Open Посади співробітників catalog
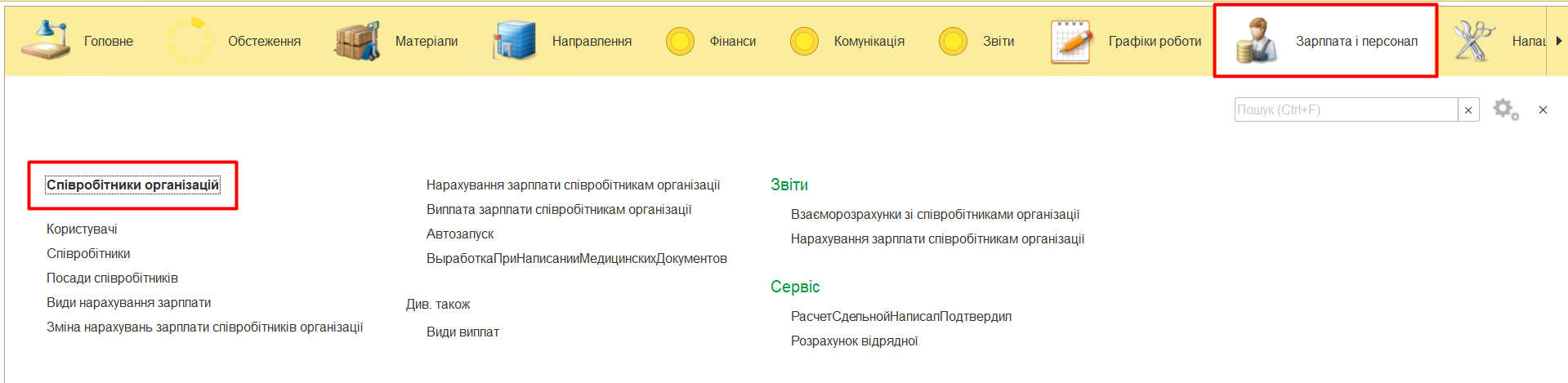 point(112,278)
